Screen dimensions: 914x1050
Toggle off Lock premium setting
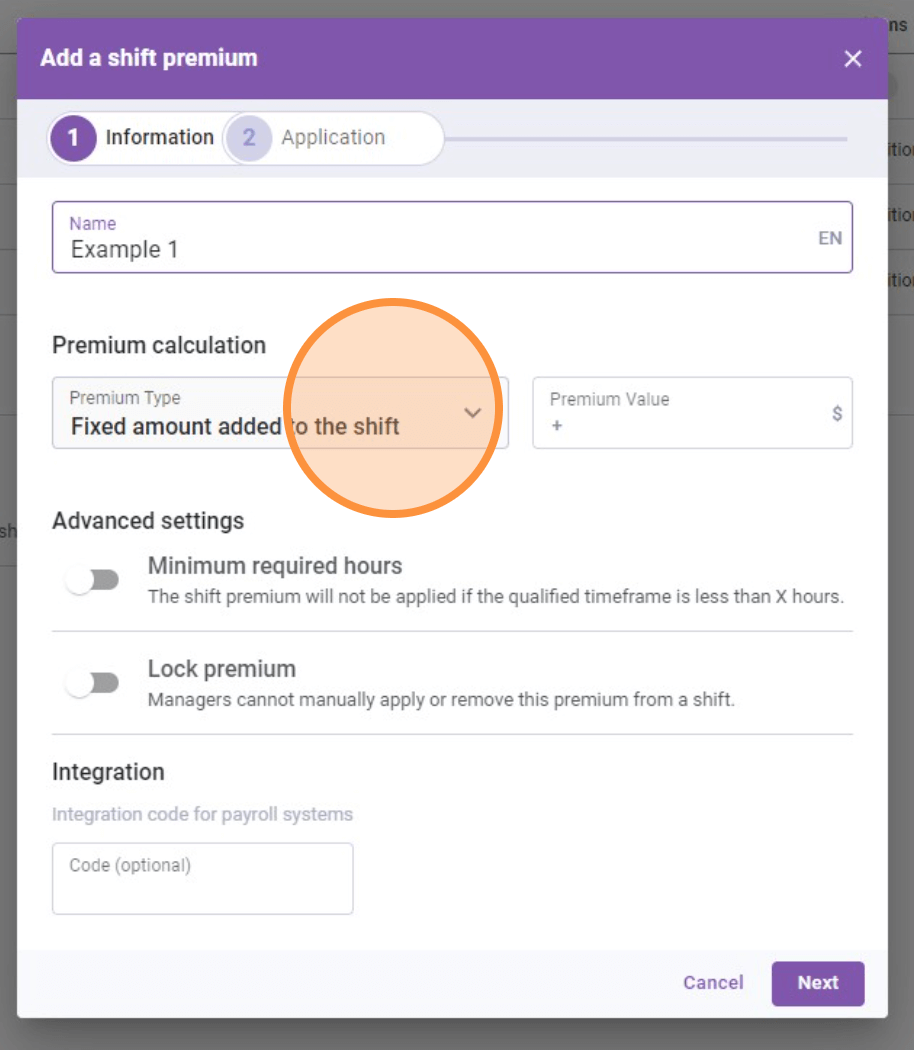[x=92, y=682]
